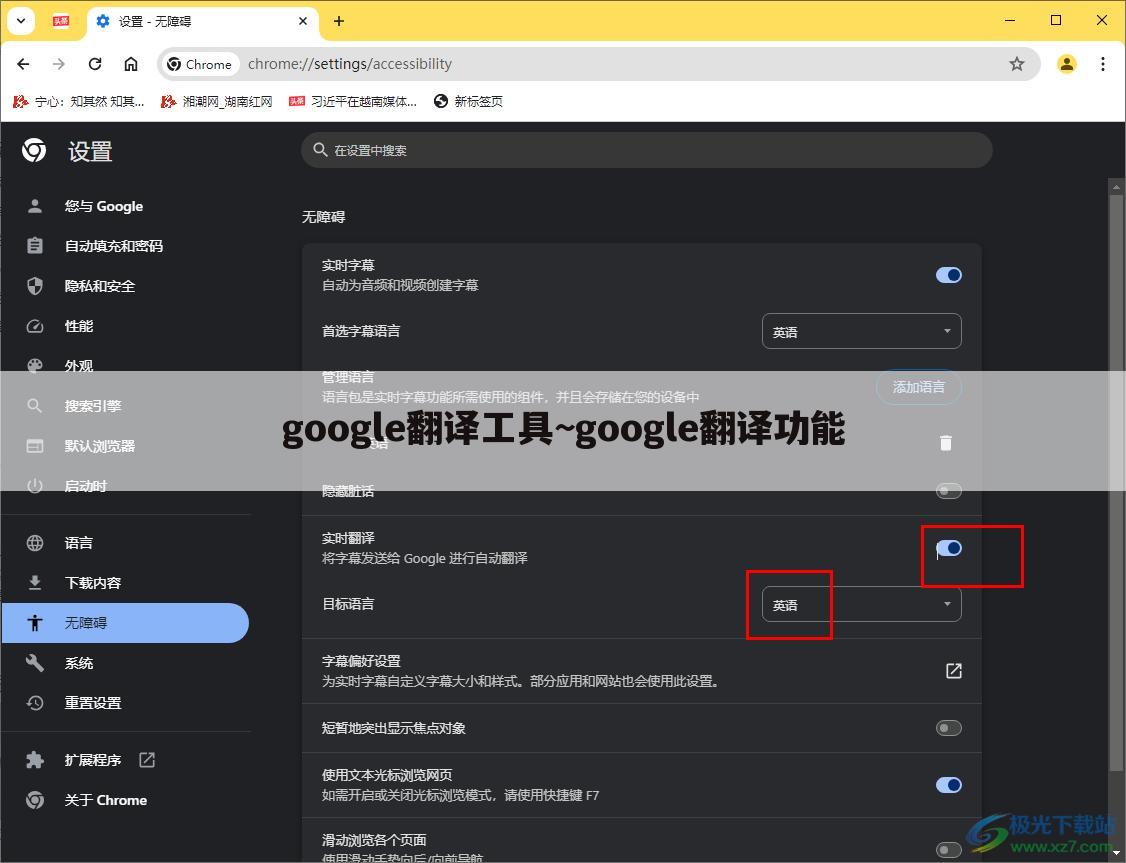The width and height of the screenshot is (1126, 863).
Task: Click the 扩展程序 puzzle icon
Action: (34, 760)
